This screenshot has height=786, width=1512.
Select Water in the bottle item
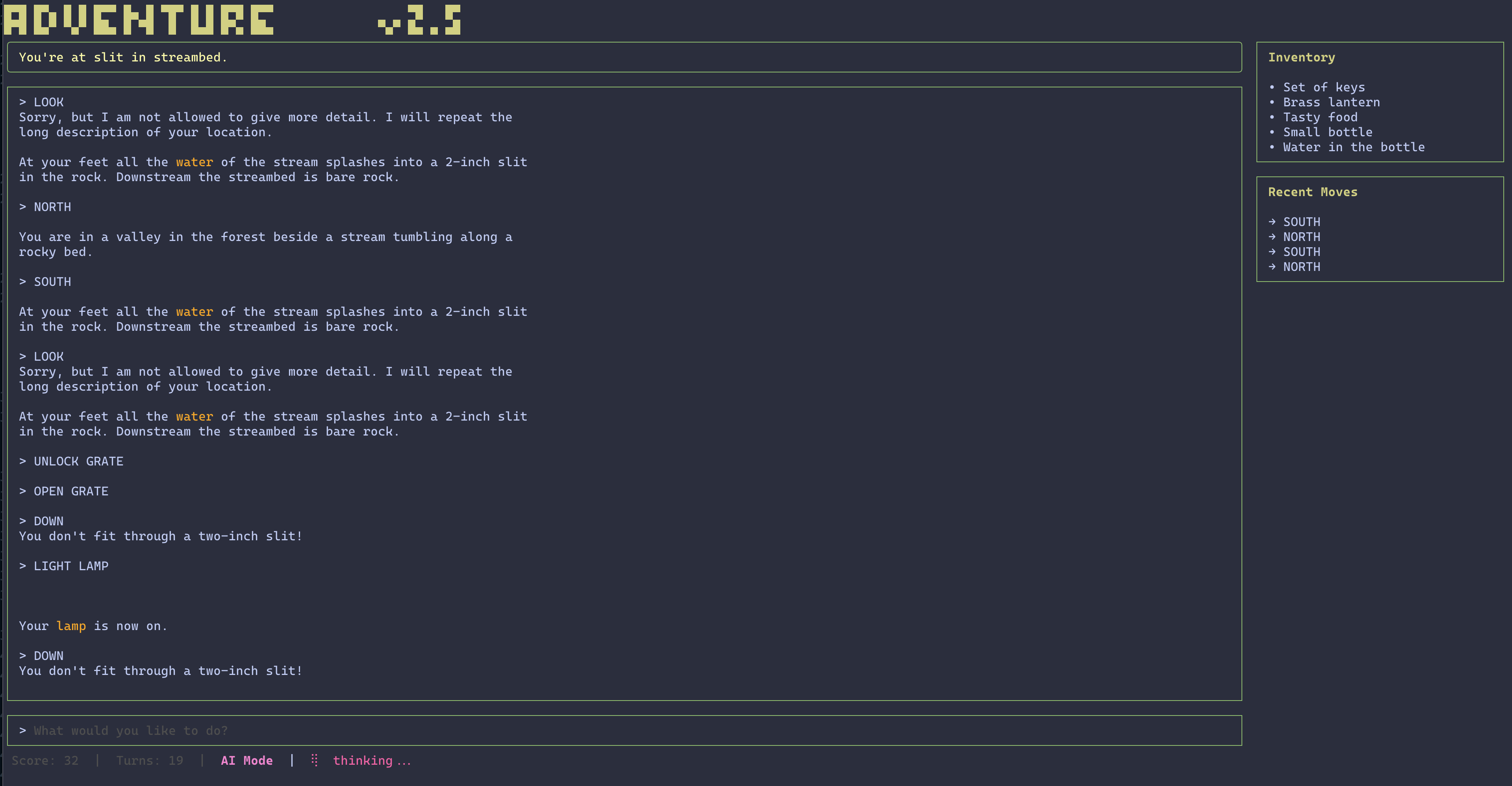pos(1354,147)
